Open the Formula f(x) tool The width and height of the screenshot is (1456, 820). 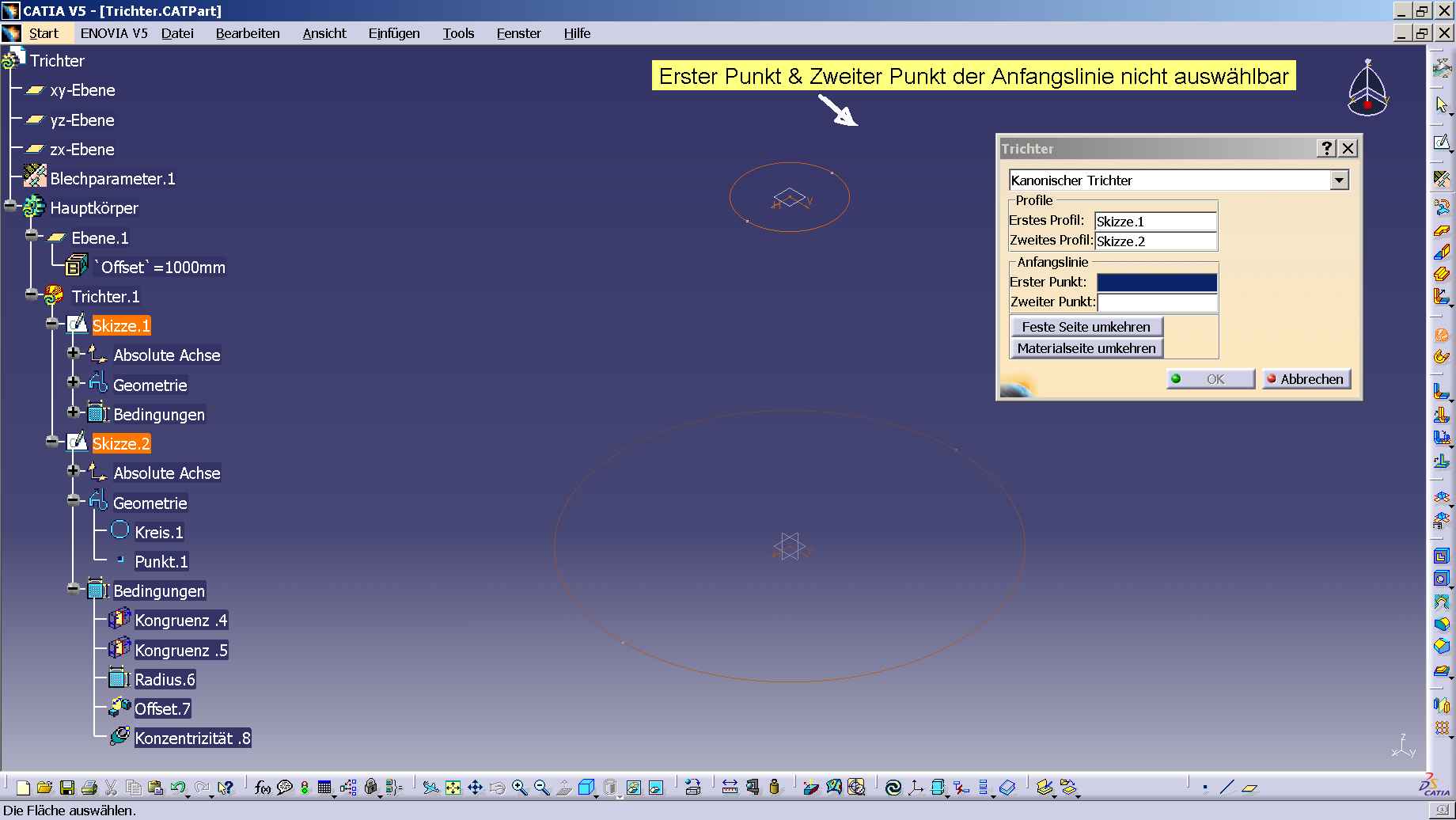[263, 788]
